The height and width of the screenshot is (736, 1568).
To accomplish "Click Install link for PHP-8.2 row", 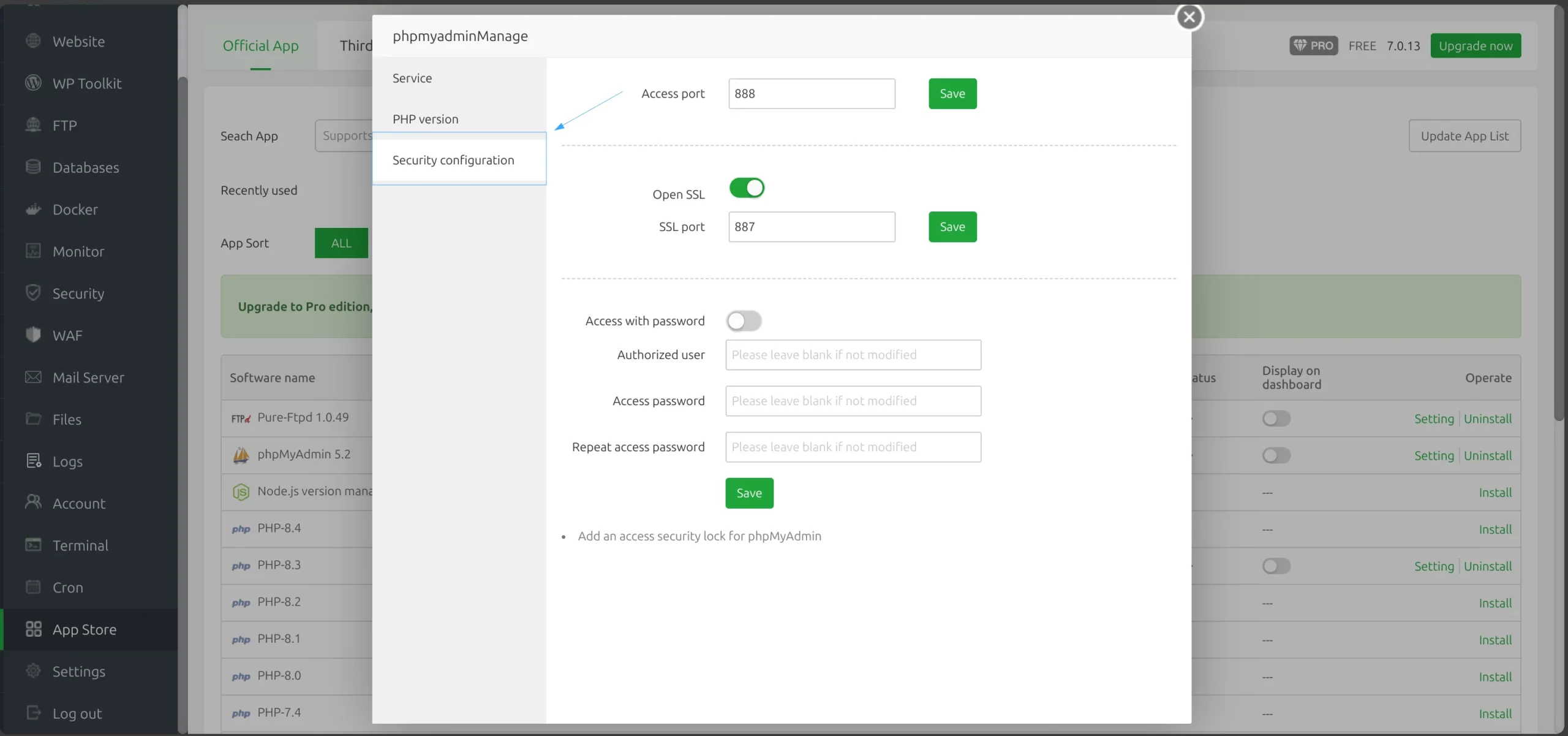I will pos(1495,603).
